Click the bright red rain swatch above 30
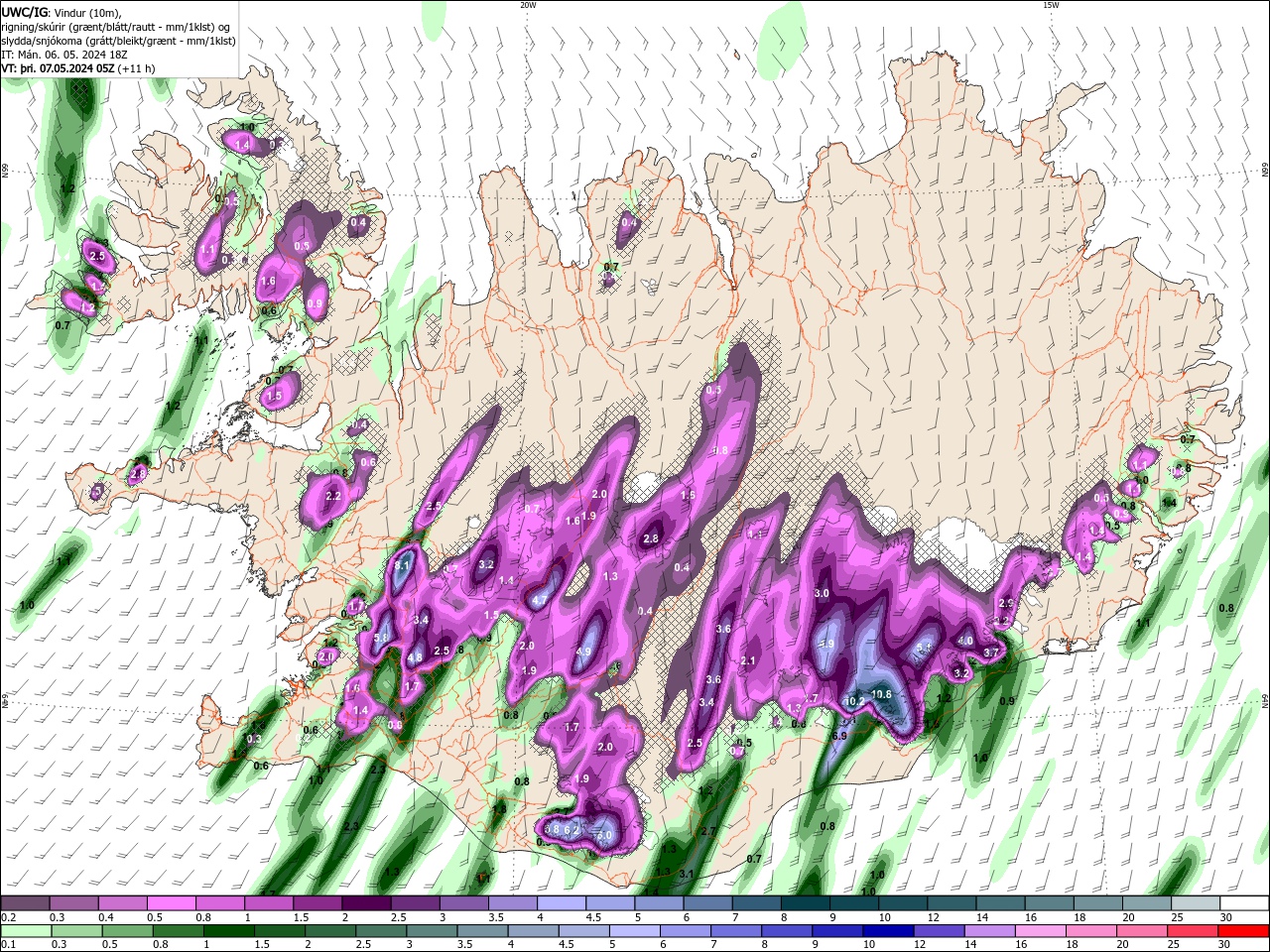Viewport: 1270px width, 952px height. pos(1243,931)
